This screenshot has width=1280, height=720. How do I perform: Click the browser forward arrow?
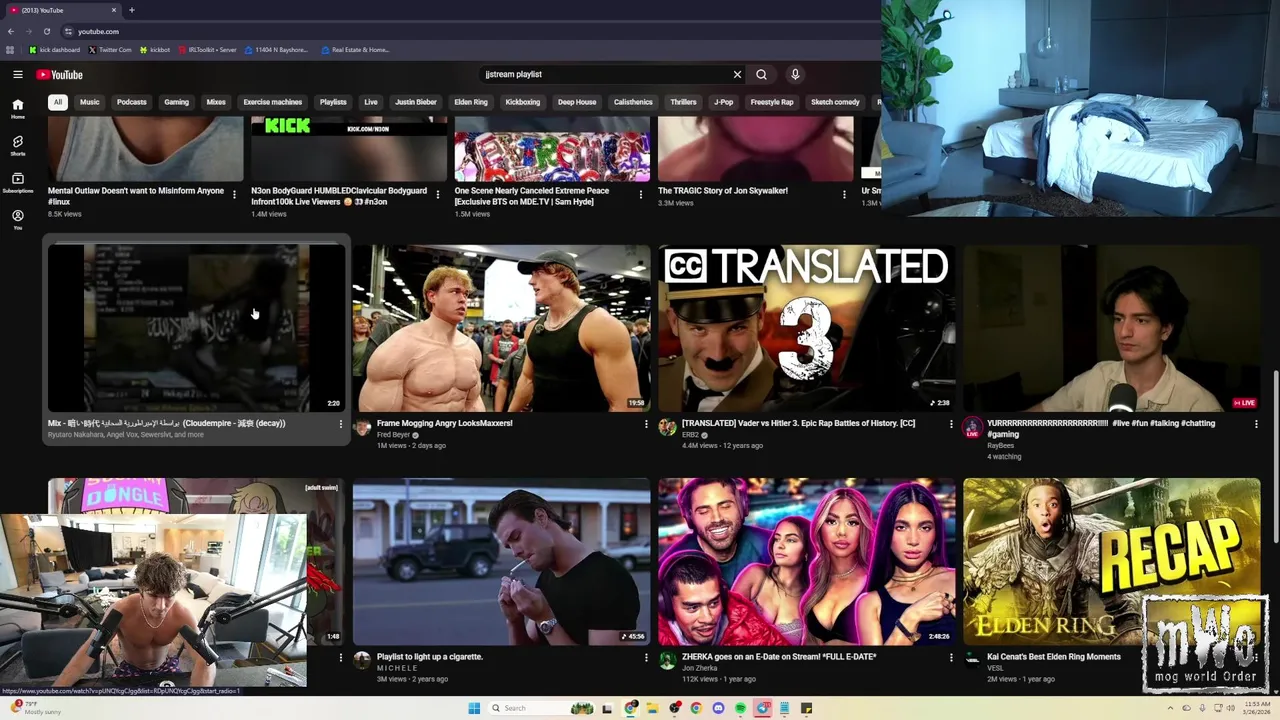pos(28,31)
